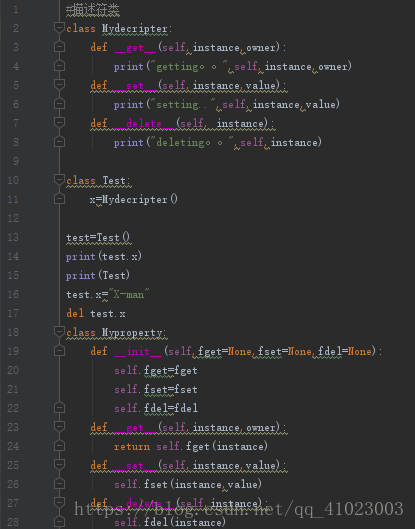
Task: Click the self.fset(instance,value) call
Action: tap(188, 484)
